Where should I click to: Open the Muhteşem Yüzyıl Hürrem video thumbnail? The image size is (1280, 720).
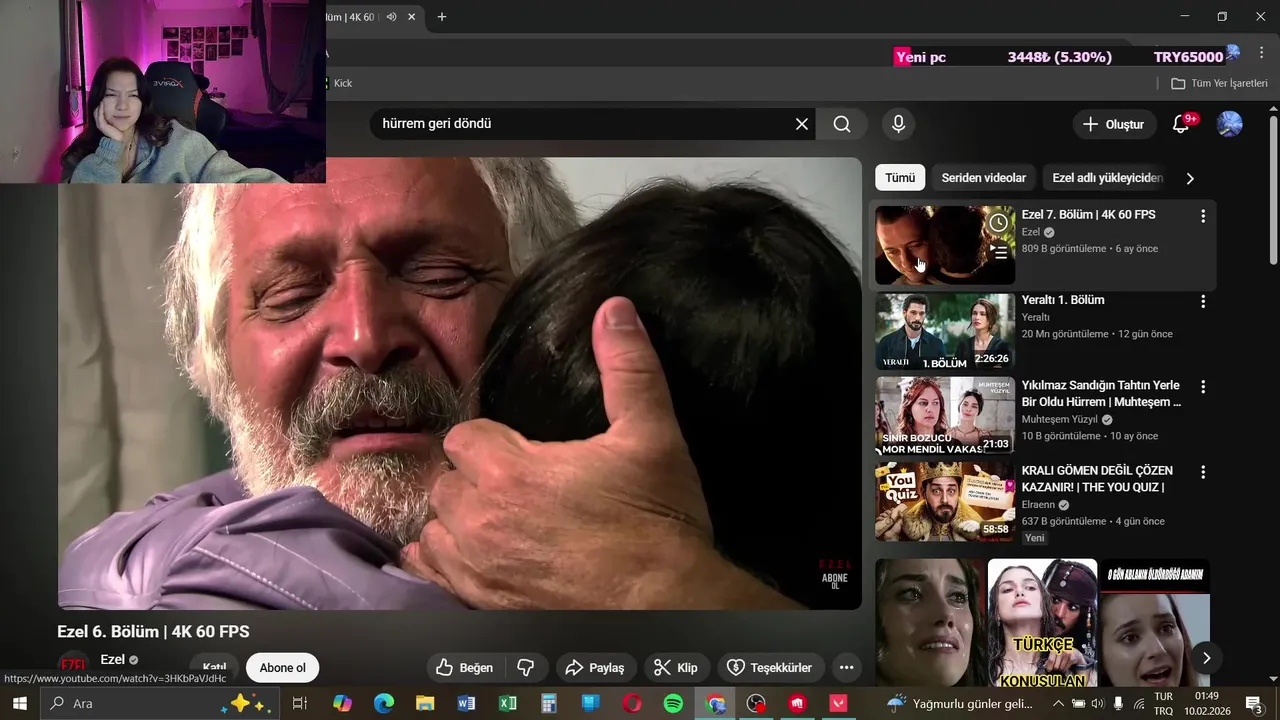945,416
